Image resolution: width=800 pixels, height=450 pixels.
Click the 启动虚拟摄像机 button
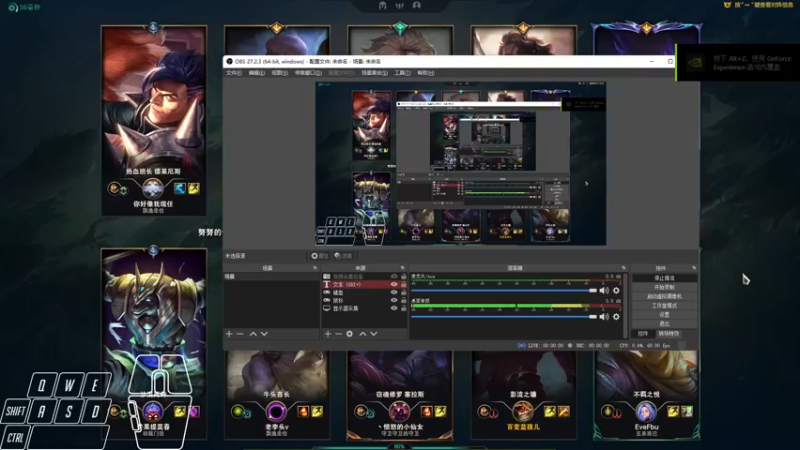point(664,296)
